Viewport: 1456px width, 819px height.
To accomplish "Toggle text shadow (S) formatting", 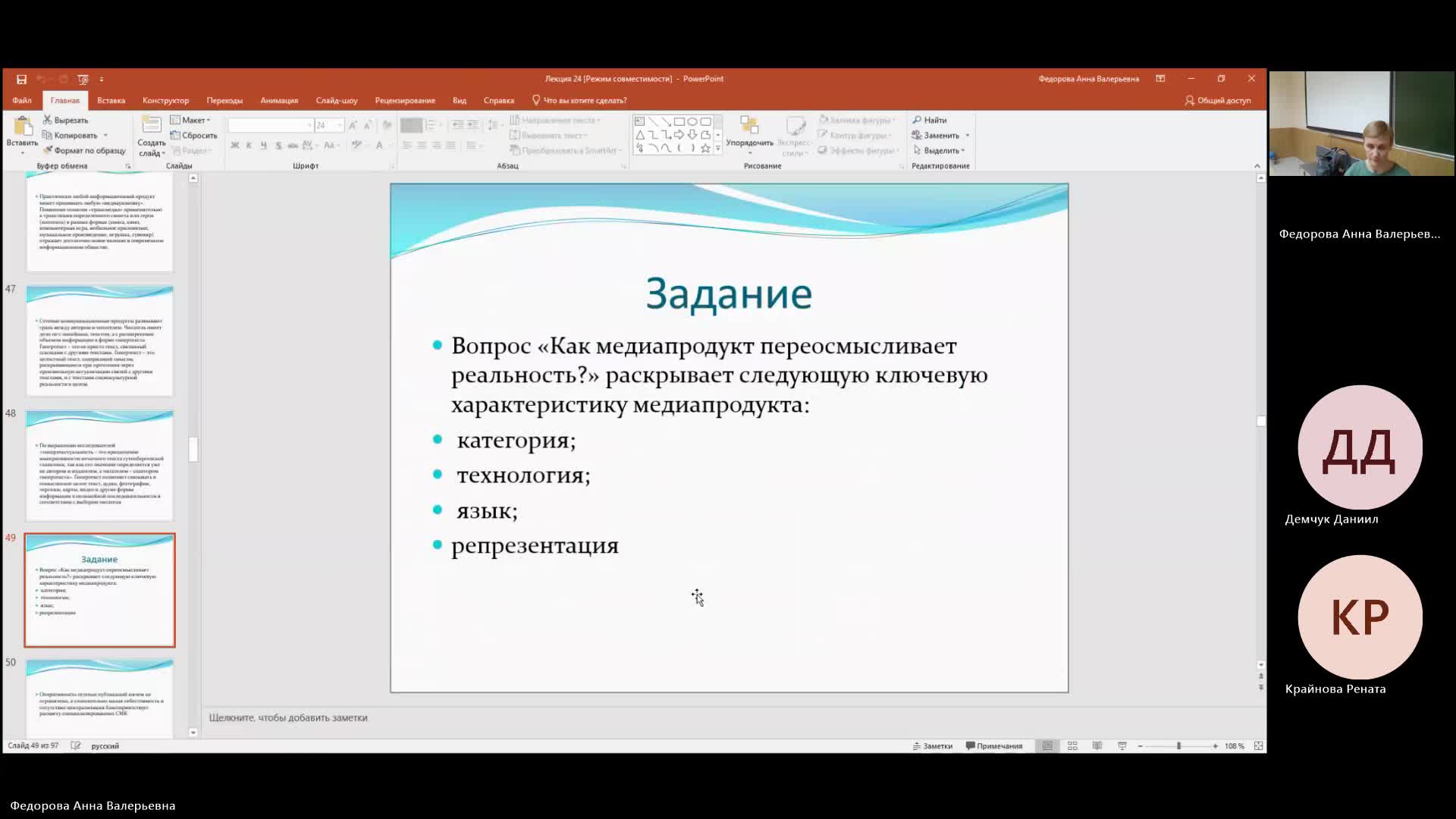I will coord(278,145).
